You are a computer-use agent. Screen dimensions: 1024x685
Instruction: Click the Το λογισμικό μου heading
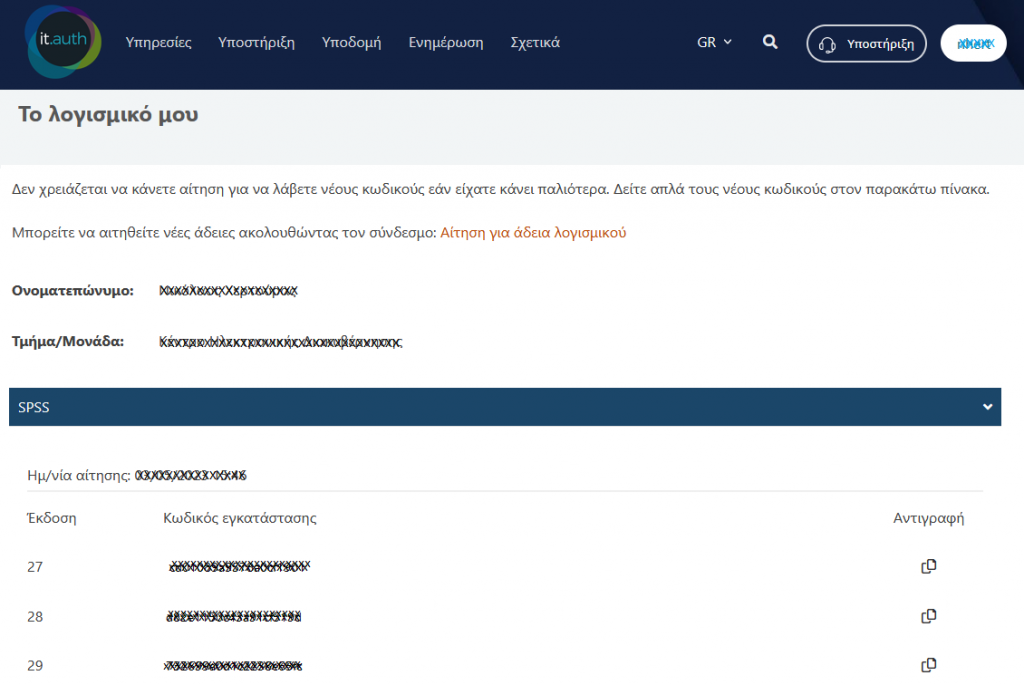point(108,114)
